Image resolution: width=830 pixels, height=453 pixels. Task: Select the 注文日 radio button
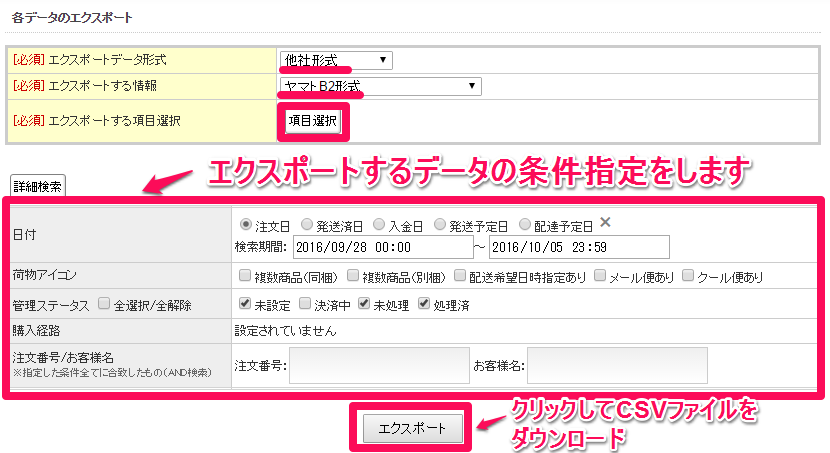click(x=246, y=225)
